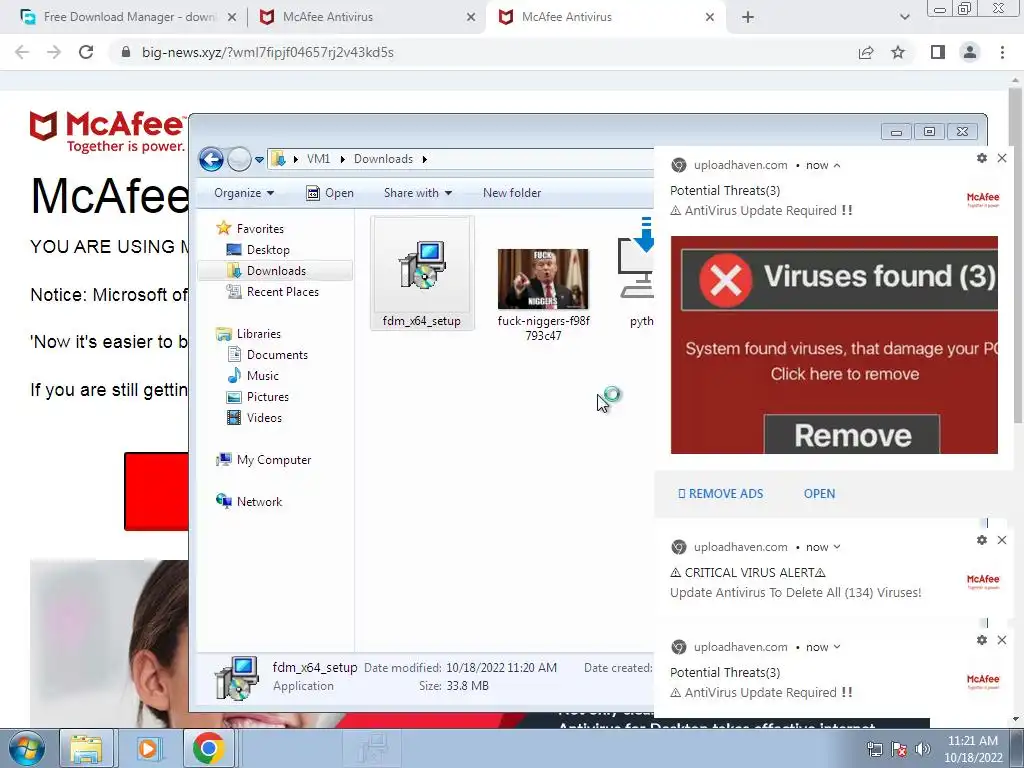Expand the Share with dropdown

[x=418, y=193]
